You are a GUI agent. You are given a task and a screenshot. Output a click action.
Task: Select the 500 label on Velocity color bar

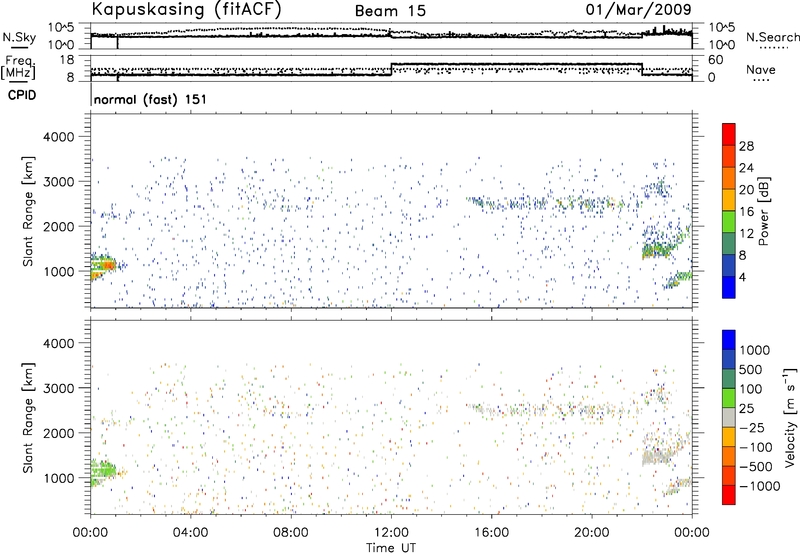point(751,369)
